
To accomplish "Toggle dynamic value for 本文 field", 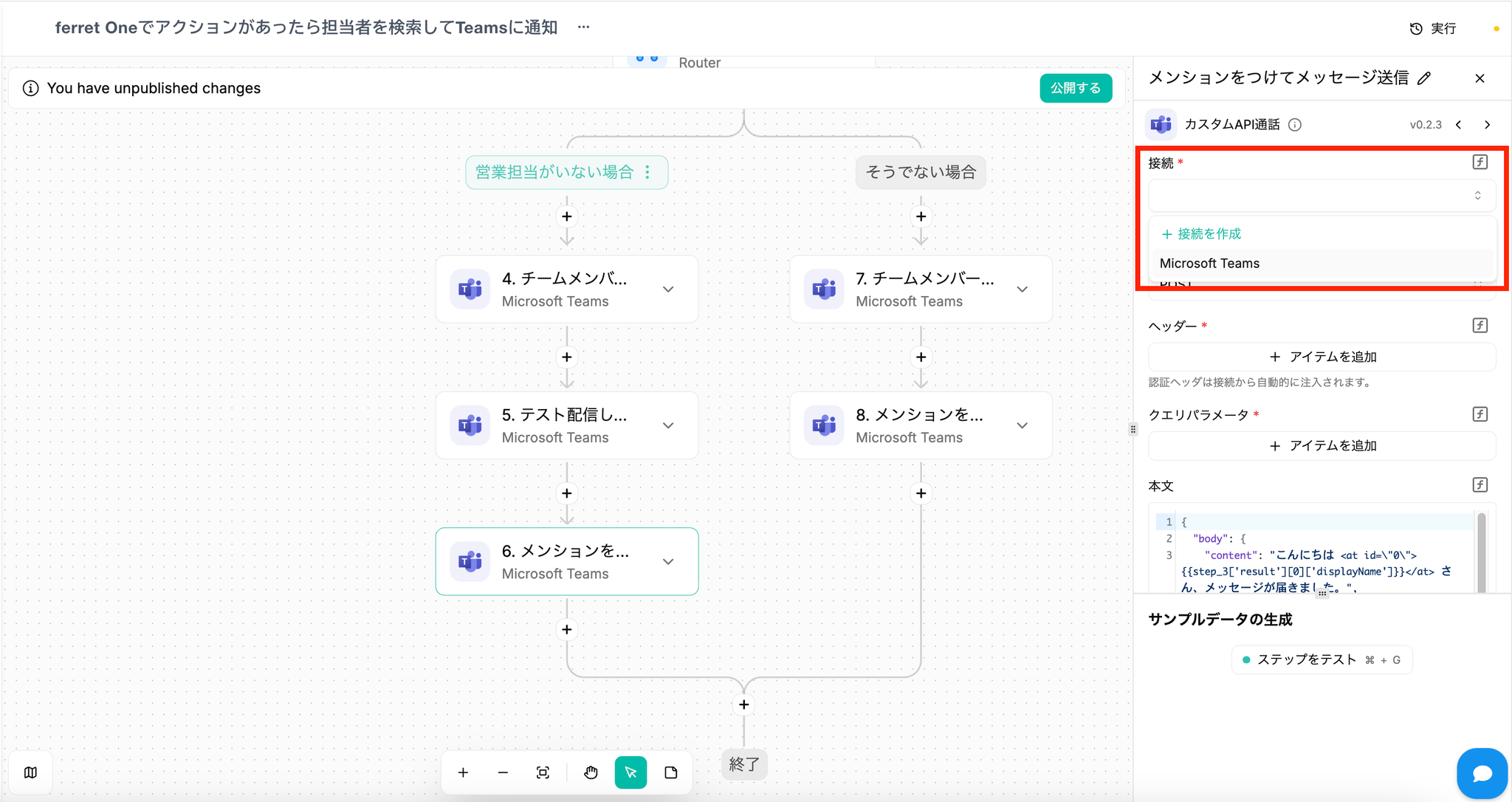I will pos(1480,485).
